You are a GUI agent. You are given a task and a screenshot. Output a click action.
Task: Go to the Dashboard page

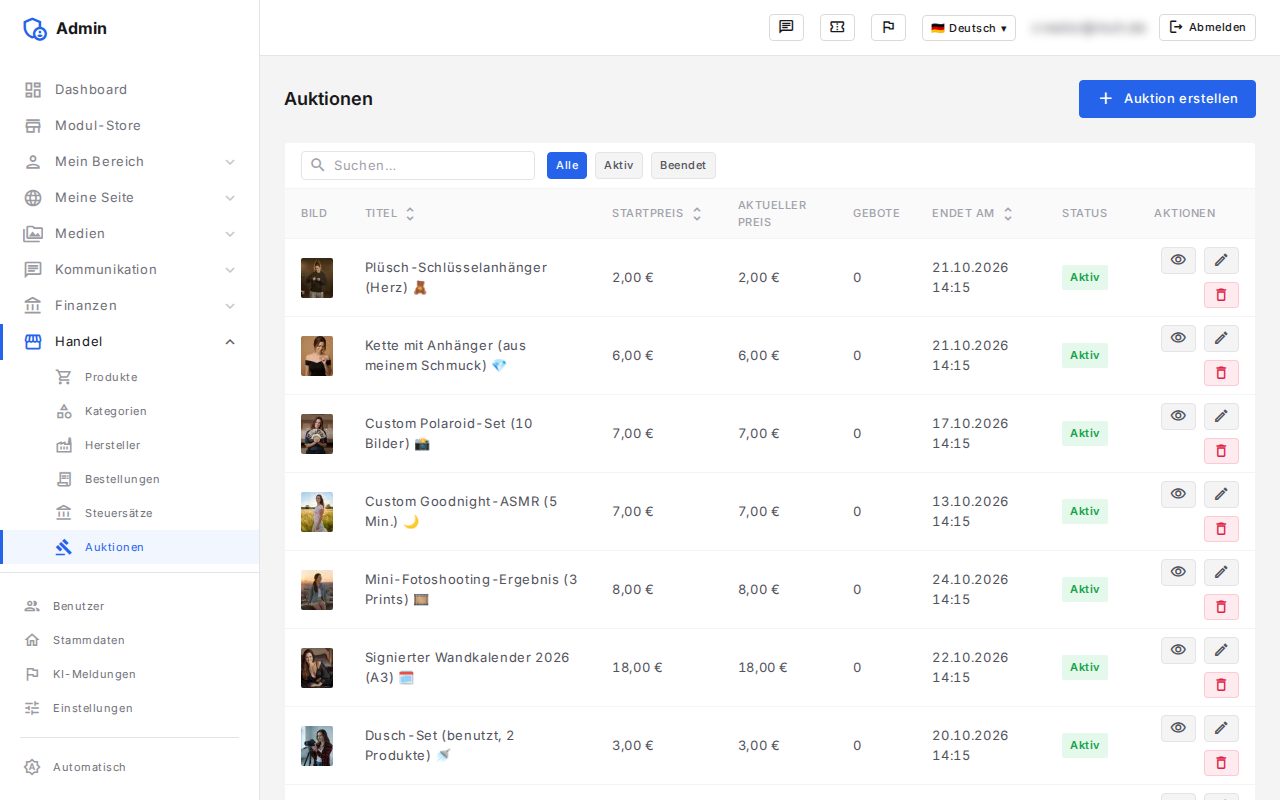[130, 89]
